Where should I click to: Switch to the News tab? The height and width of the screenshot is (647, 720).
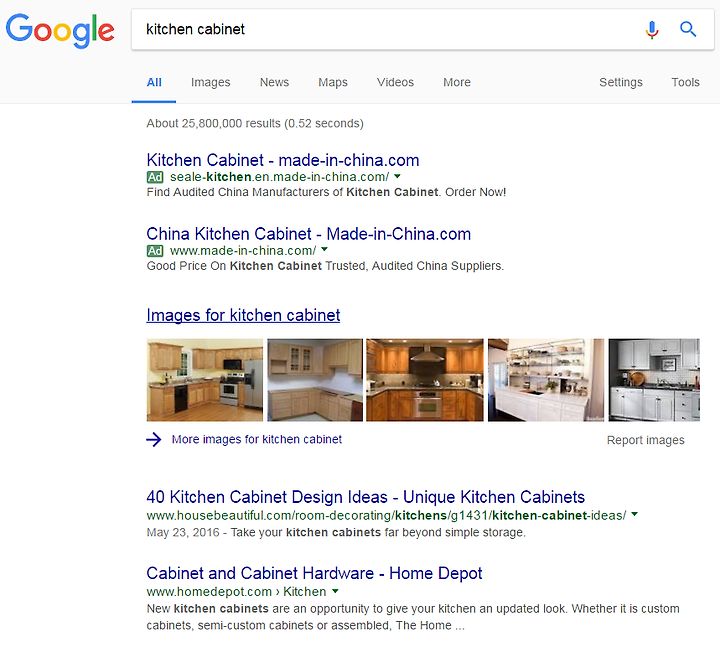click(274, 82)
